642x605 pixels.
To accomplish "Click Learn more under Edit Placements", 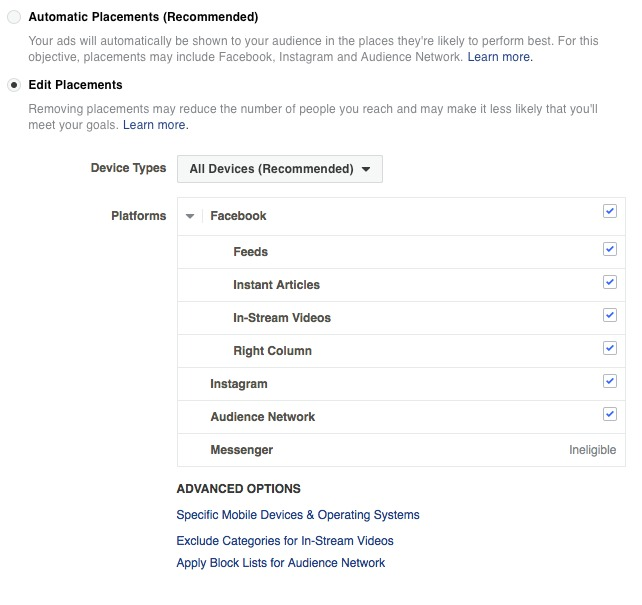I will tap(155, 125).
